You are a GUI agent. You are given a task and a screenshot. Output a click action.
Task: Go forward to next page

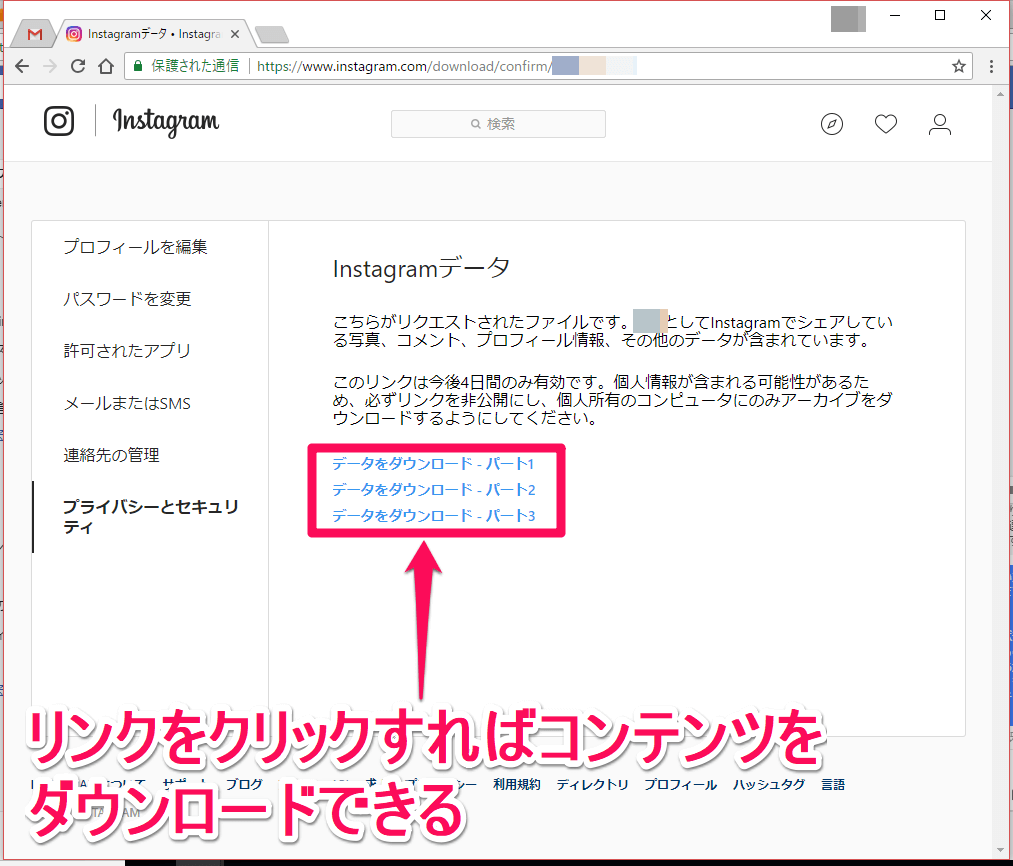[50, 66]
